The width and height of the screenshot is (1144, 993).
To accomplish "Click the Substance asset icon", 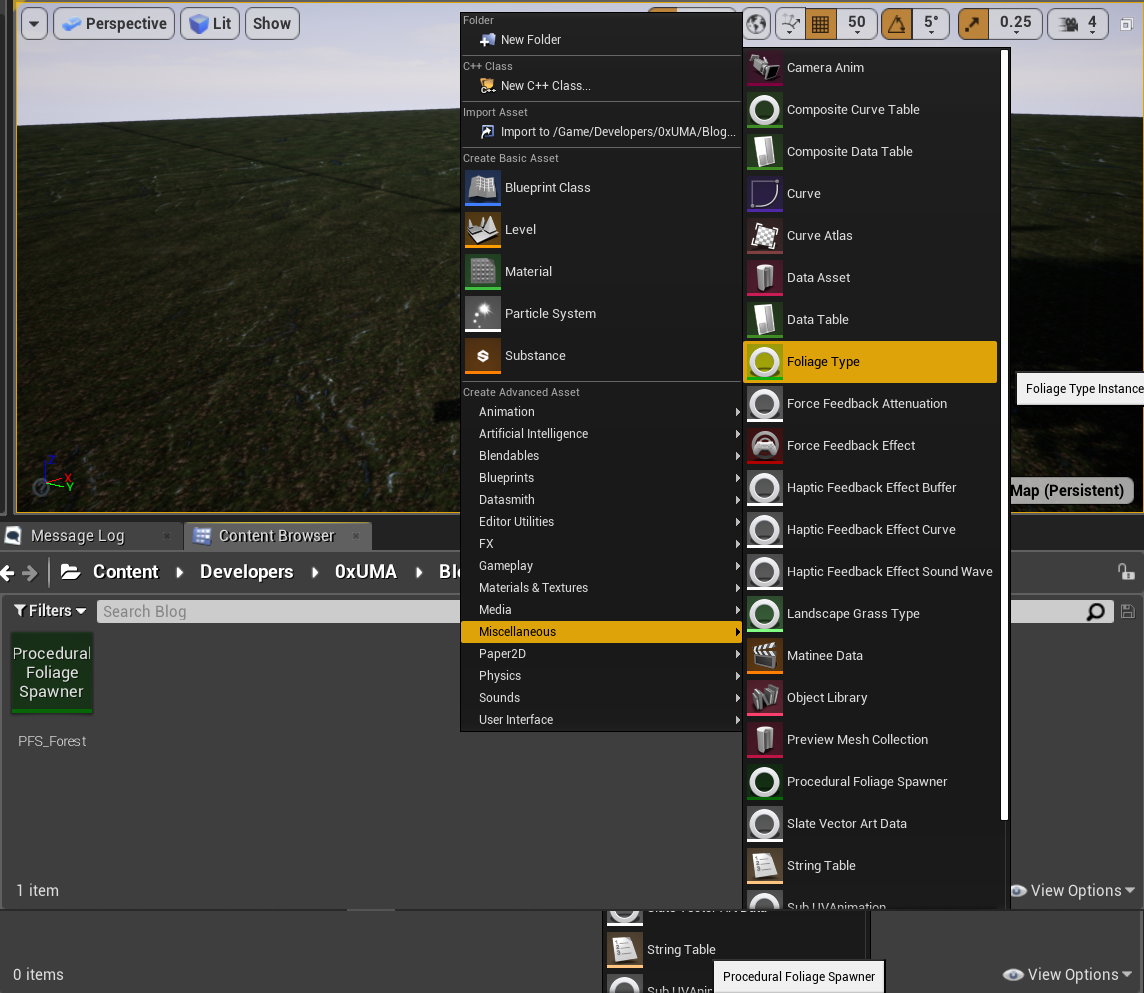I will 483,356.
